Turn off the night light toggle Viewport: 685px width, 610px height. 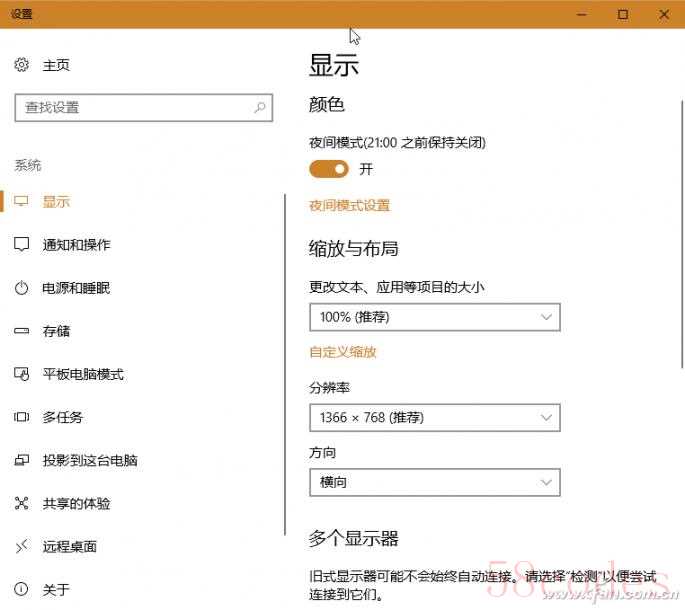coord(328,169)
